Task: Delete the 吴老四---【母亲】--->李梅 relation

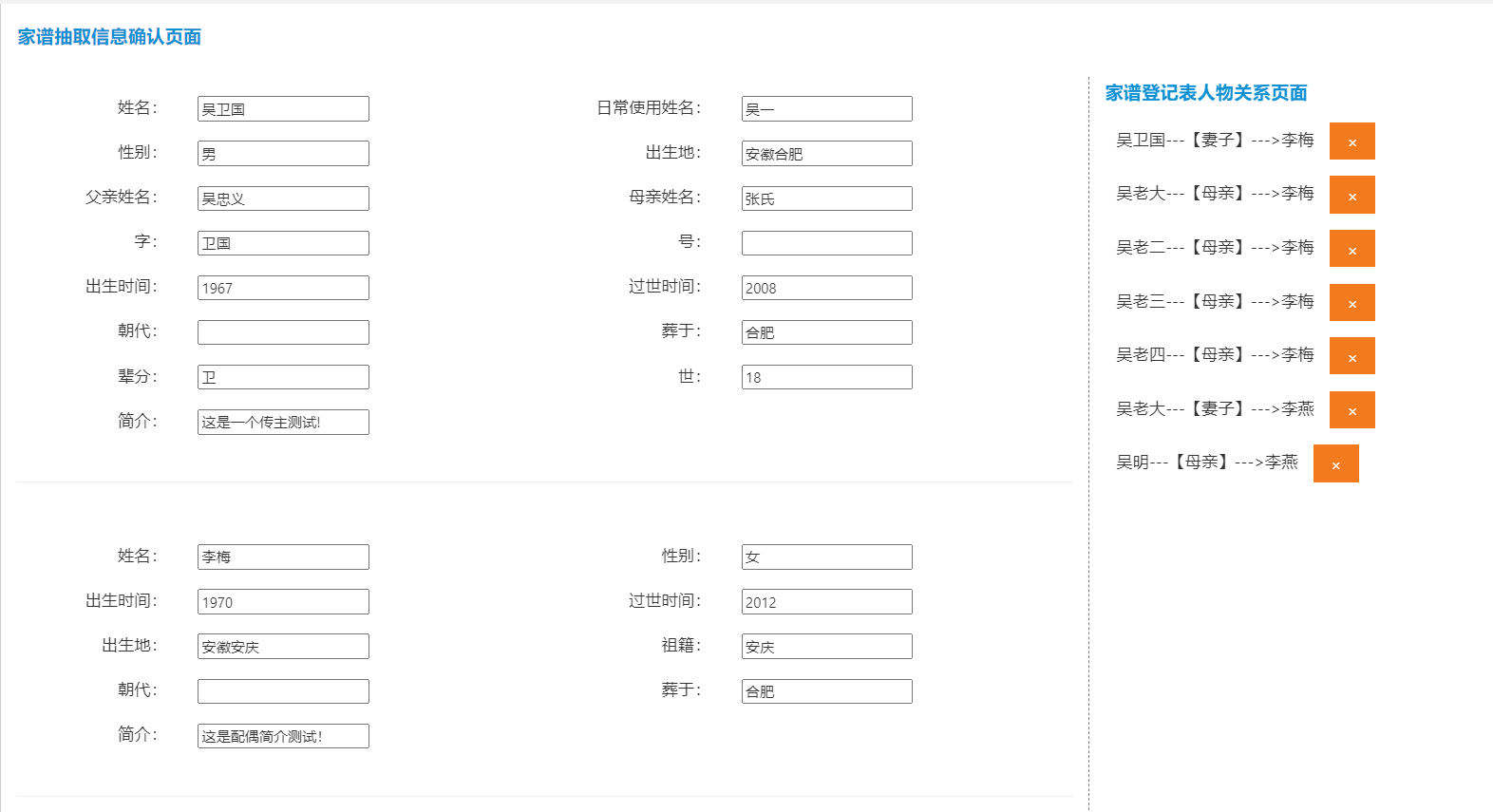Action: (1351, 356)
